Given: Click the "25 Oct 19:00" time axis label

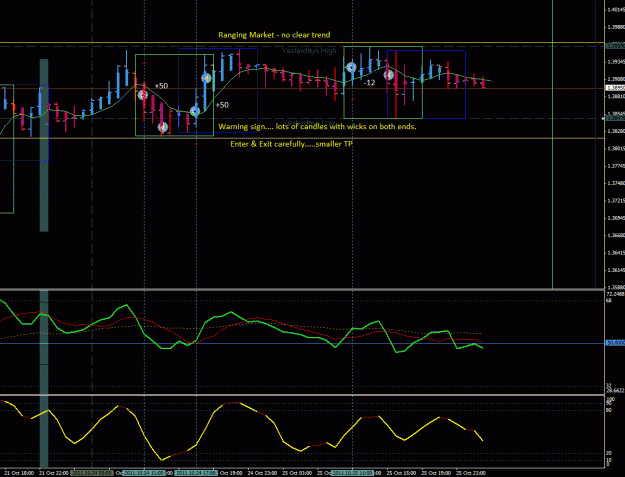Looking at the screenshot, I should [436, 473].
